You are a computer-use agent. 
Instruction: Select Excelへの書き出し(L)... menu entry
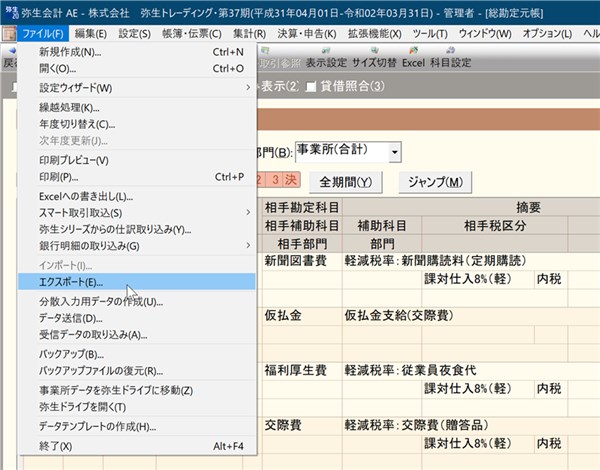tap(137, 196)
